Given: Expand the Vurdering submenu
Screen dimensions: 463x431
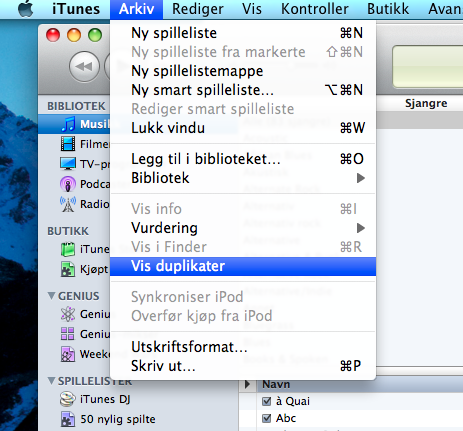Looking at the screenshot, I should click(243, 228).
